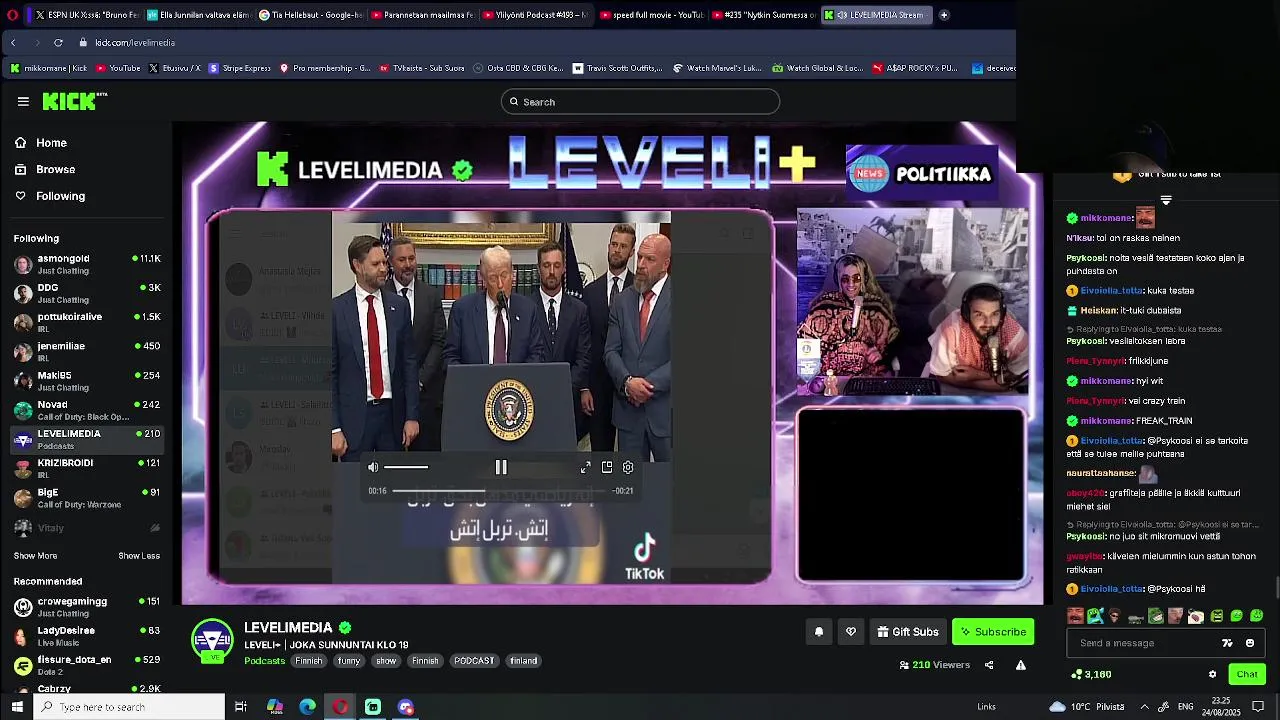Viewport: 1280px width, 720px height.
Task: Open a new browser tab
Action: [944, 15]
